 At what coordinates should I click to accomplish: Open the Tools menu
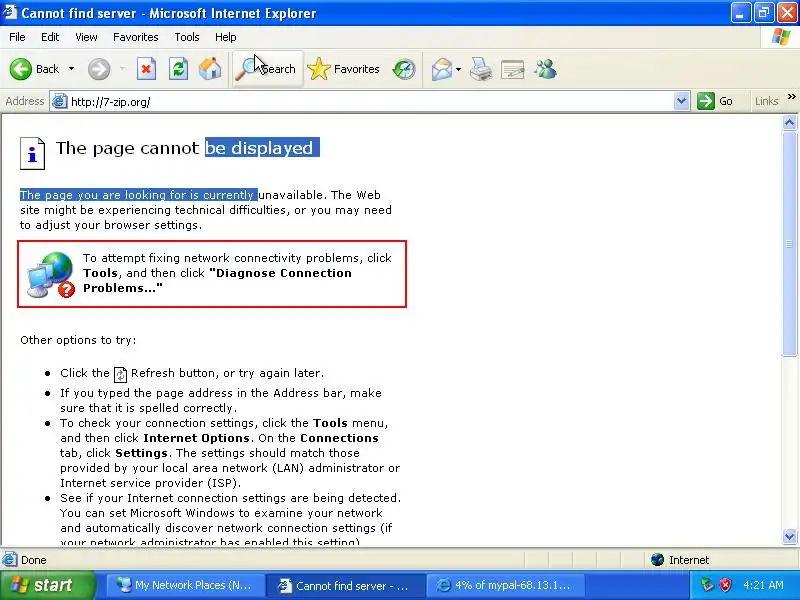point(187,37)
